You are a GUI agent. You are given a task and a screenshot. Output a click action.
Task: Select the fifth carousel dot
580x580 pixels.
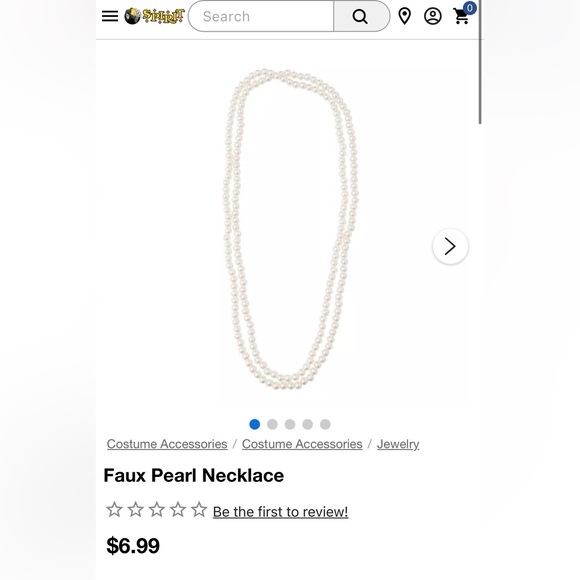(325, 424)
